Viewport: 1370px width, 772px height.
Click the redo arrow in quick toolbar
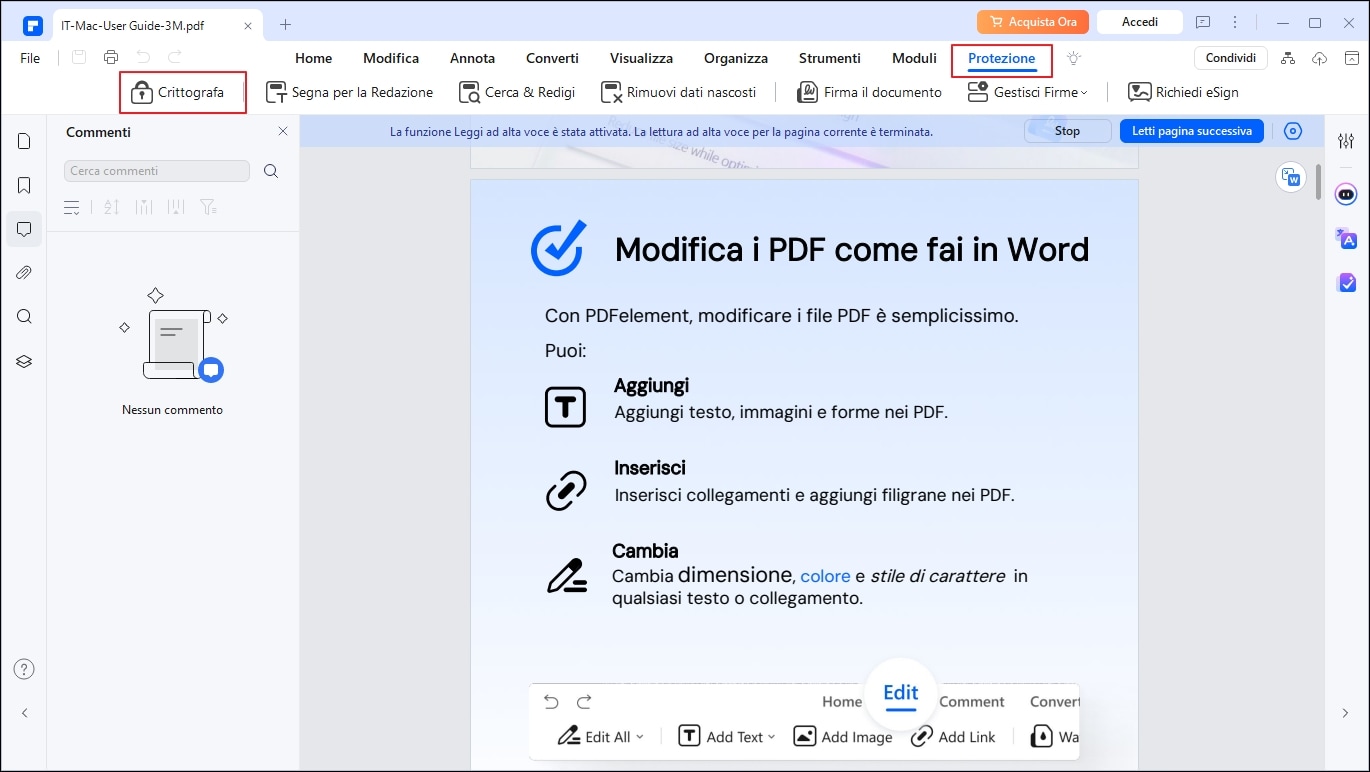point(175,58)
